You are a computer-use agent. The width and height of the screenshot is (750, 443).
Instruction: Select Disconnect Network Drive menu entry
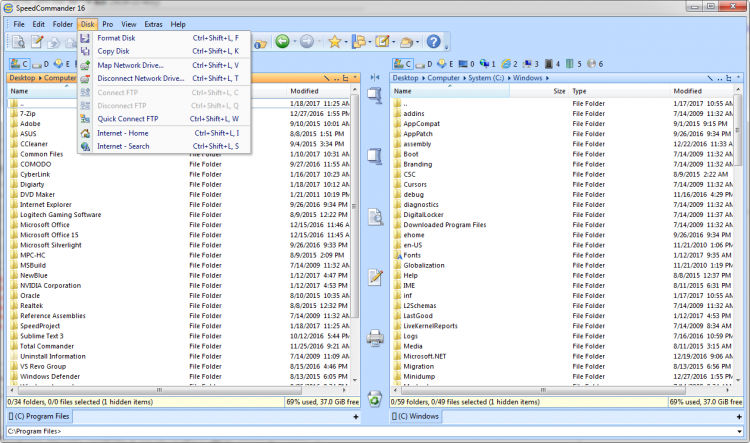pos(165,78)
